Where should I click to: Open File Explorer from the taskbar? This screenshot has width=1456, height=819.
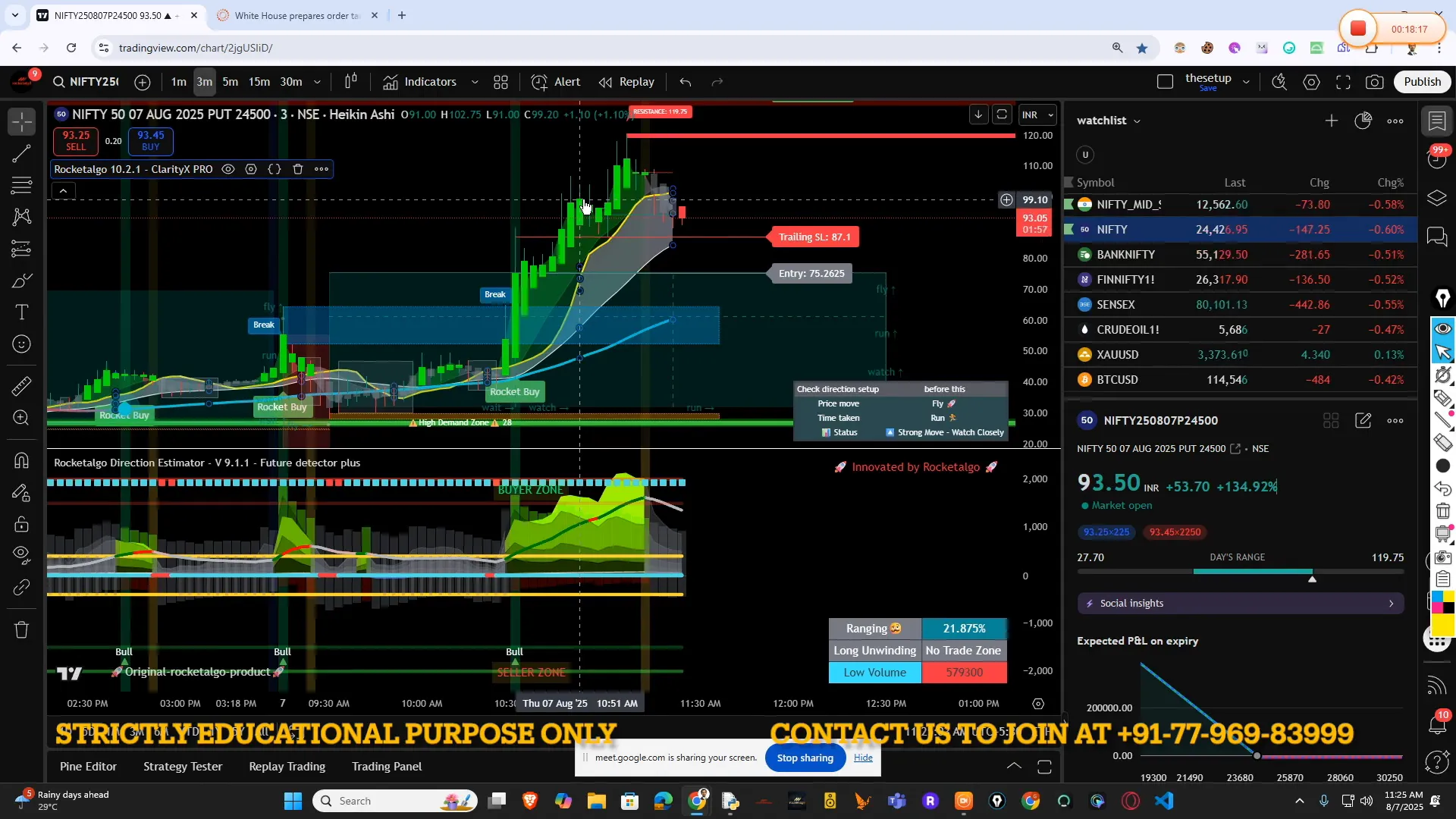596,801
